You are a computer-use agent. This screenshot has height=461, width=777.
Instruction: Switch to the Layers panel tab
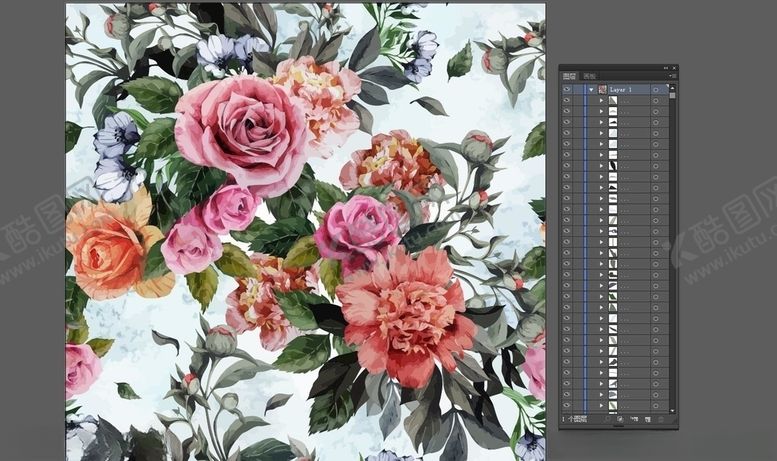(x=570, y=76)
